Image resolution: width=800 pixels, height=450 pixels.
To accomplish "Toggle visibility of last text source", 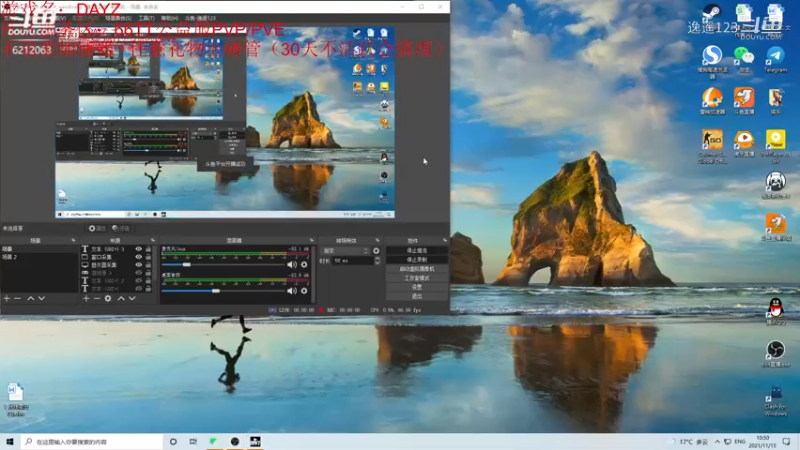I will (x=138, y=288).
